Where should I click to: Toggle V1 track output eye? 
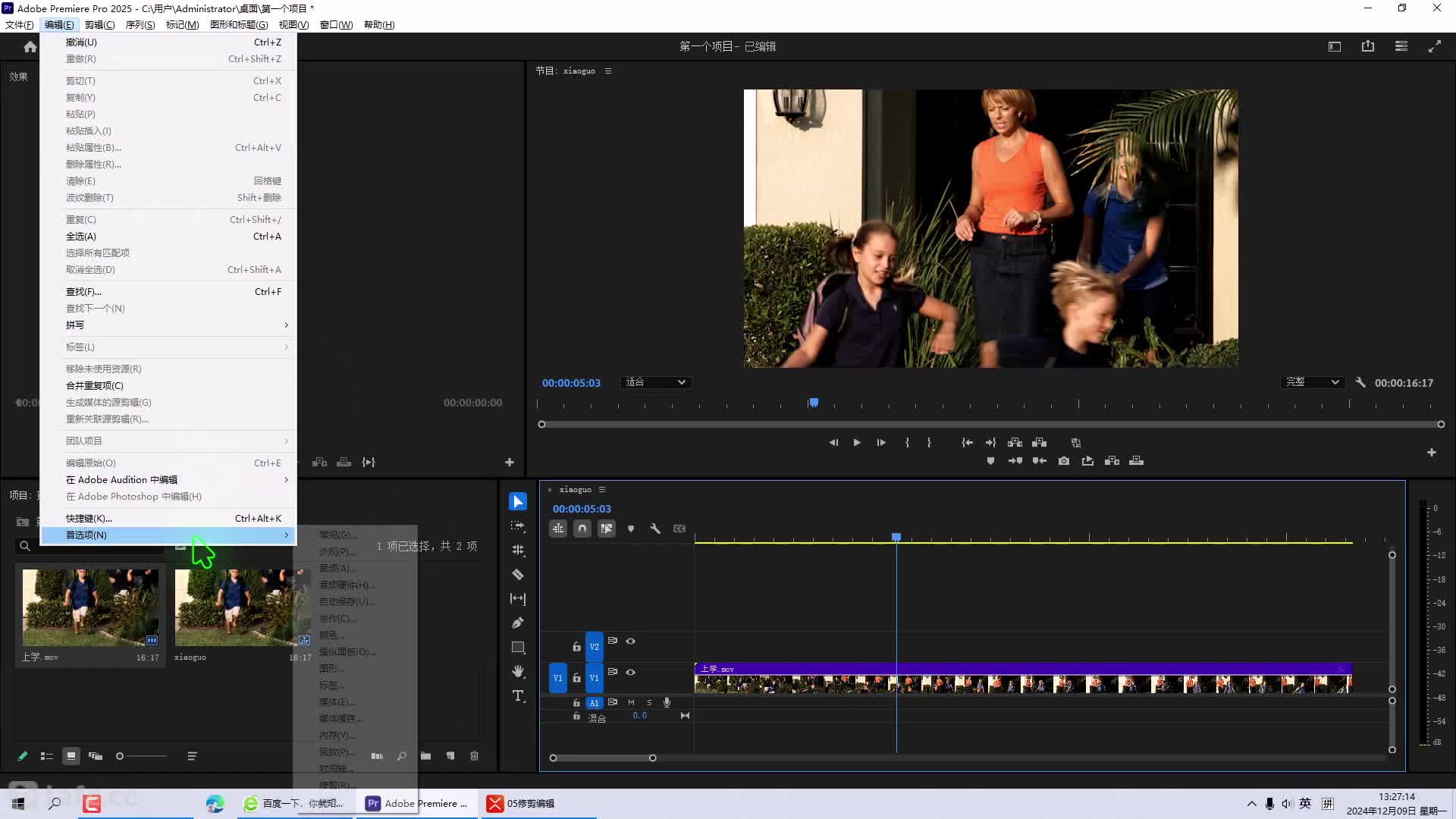pos(630,672)
